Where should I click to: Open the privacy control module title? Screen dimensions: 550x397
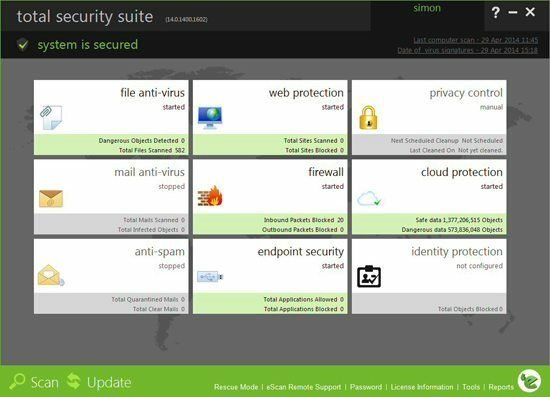click(466, 93)
